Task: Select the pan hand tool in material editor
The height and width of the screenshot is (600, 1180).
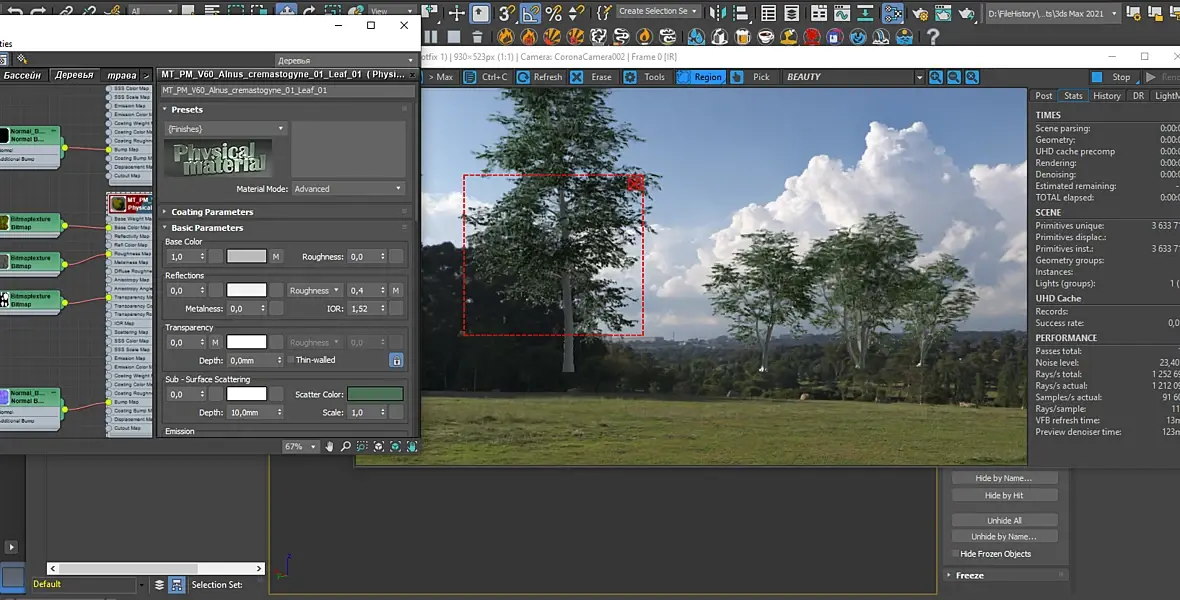Action: (x=329, y=447)
